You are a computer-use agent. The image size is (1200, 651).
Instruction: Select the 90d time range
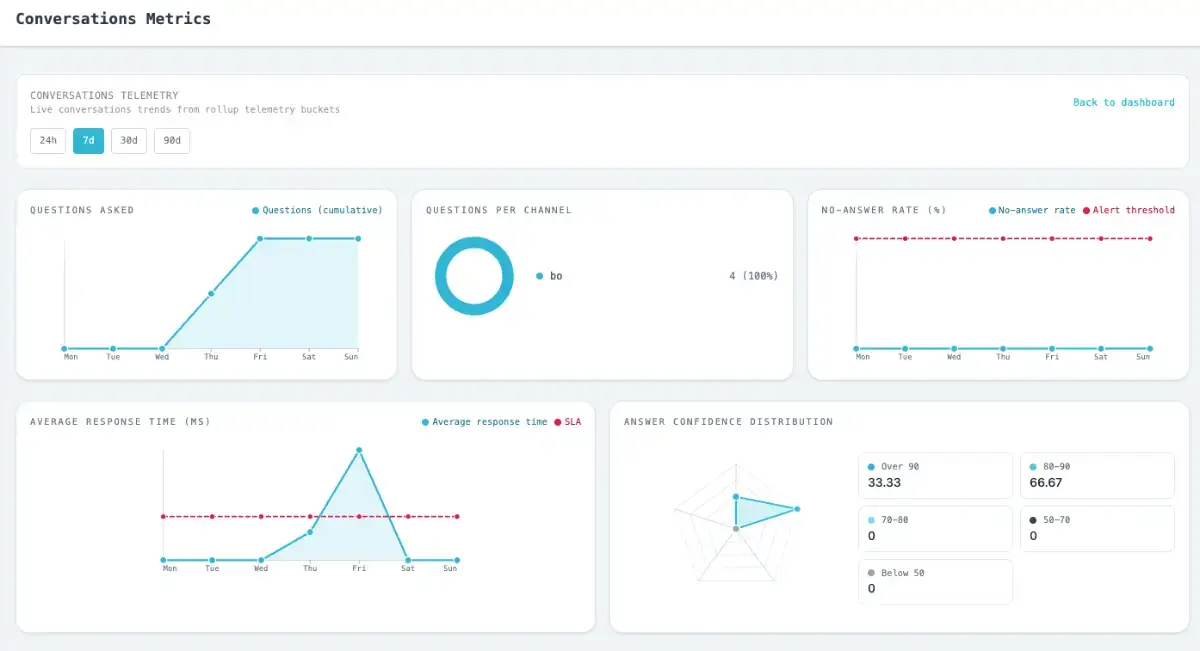(171, 141)
